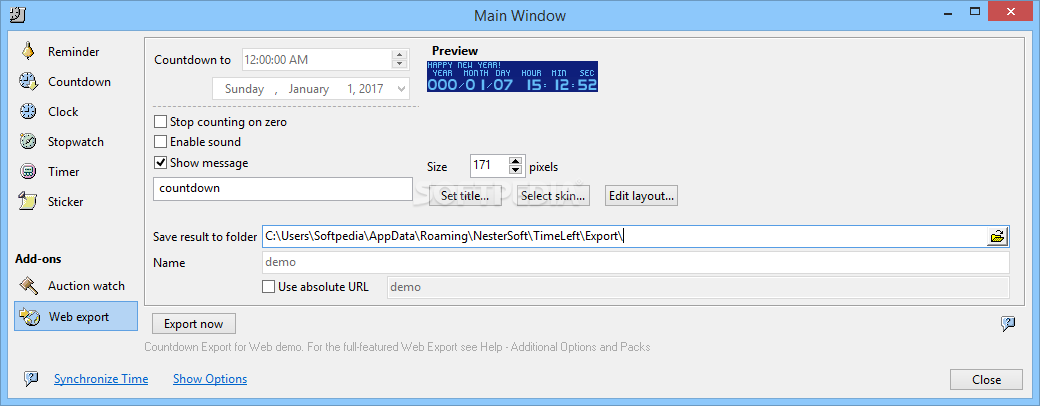1040x406 pixels.
Task: Select the Web export add-on
Action: coord(76,316)
